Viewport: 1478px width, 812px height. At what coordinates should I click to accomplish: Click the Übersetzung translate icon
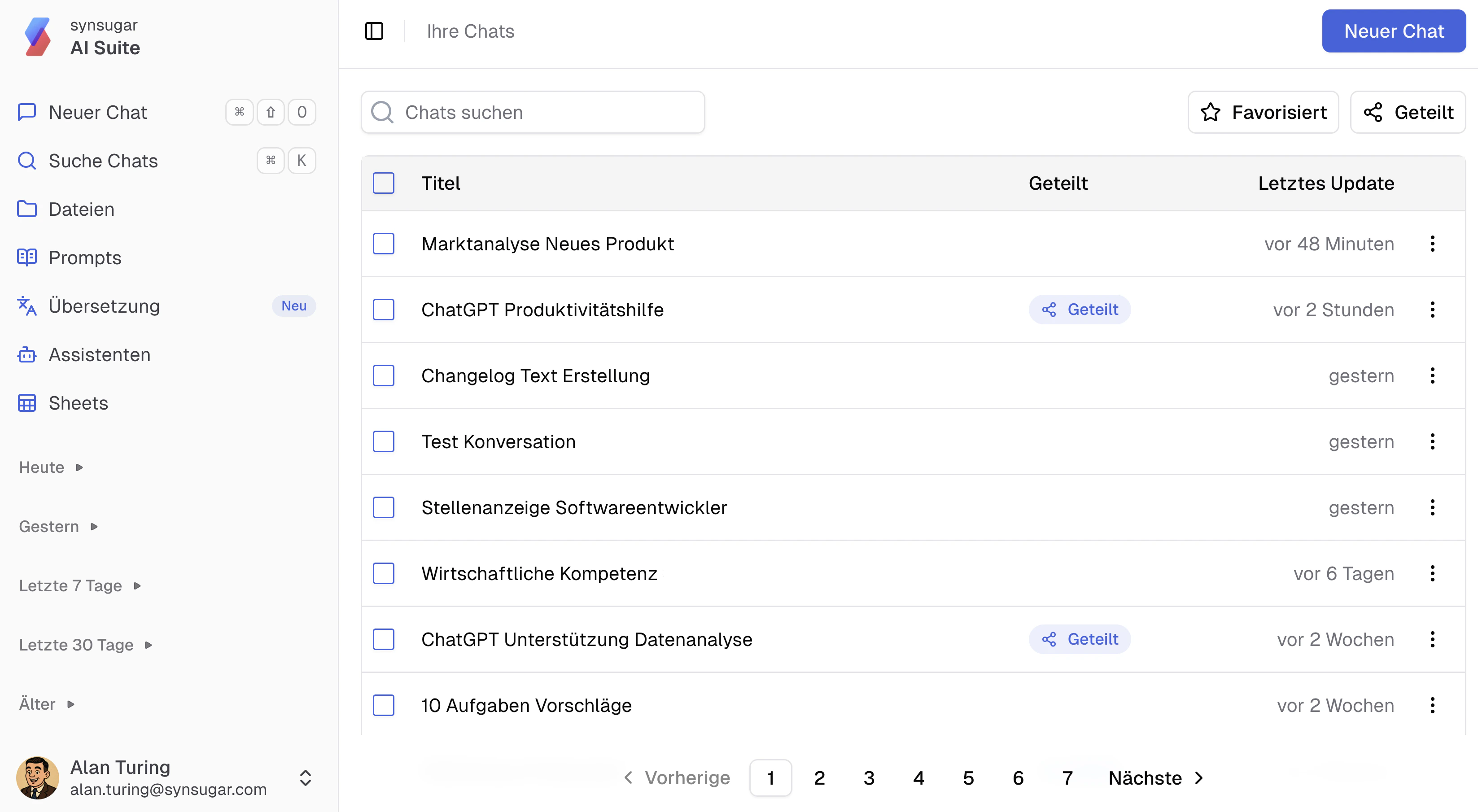click(27, 306)
